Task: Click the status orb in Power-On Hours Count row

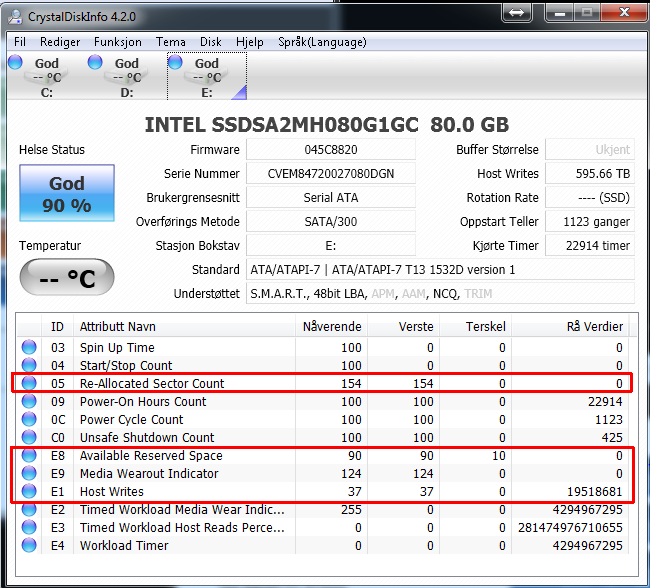Action: [29, 401]
